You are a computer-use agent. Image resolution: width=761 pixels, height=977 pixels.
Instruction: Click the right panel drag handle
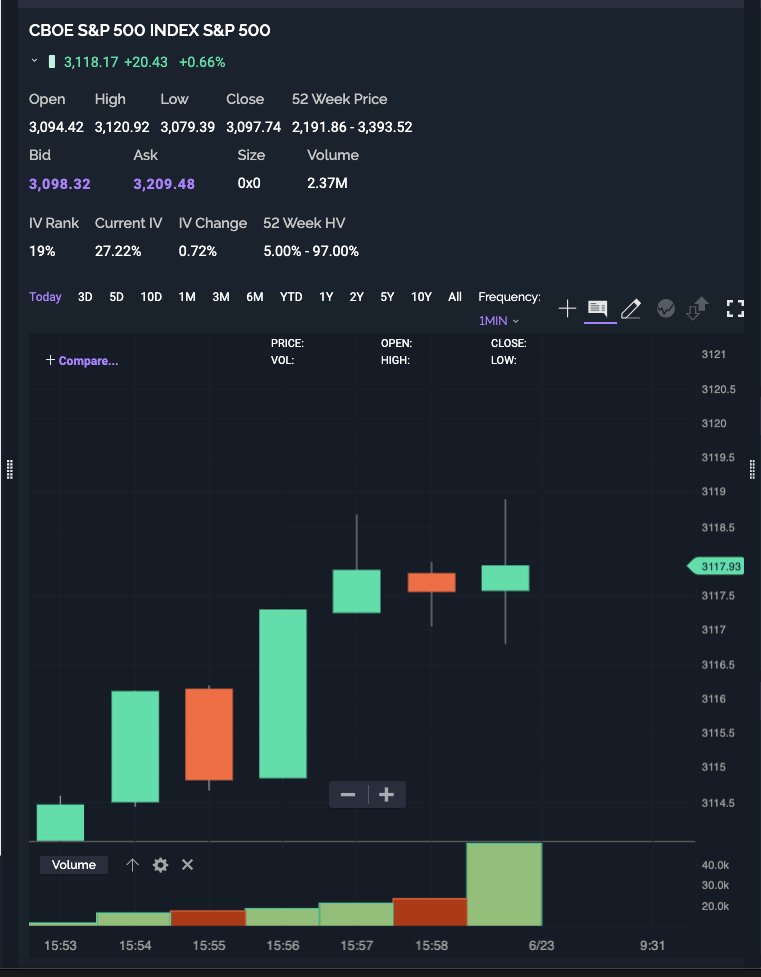click(752, 469)
